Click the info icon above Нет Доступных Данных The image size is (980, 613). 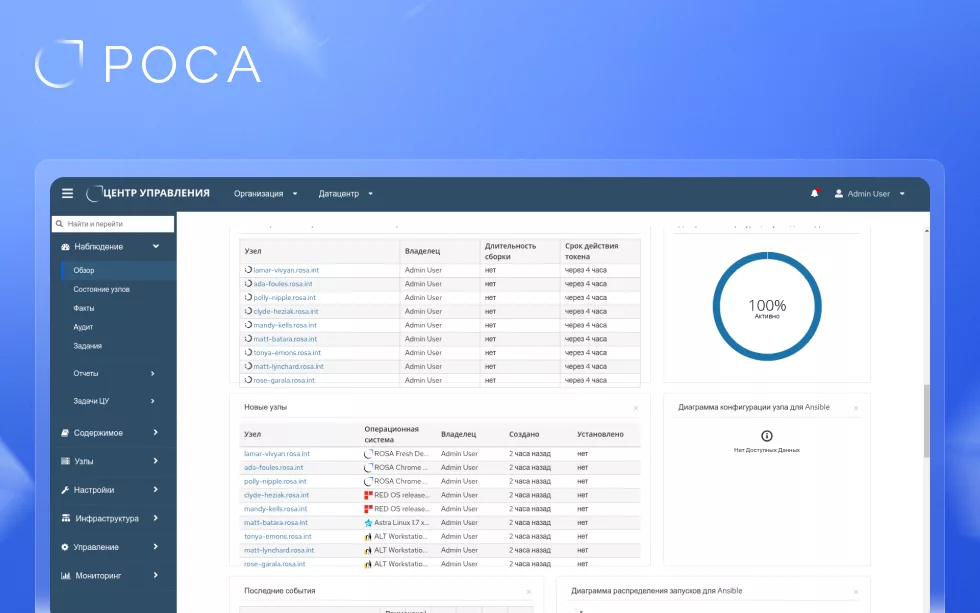click(x=767, y=436)
